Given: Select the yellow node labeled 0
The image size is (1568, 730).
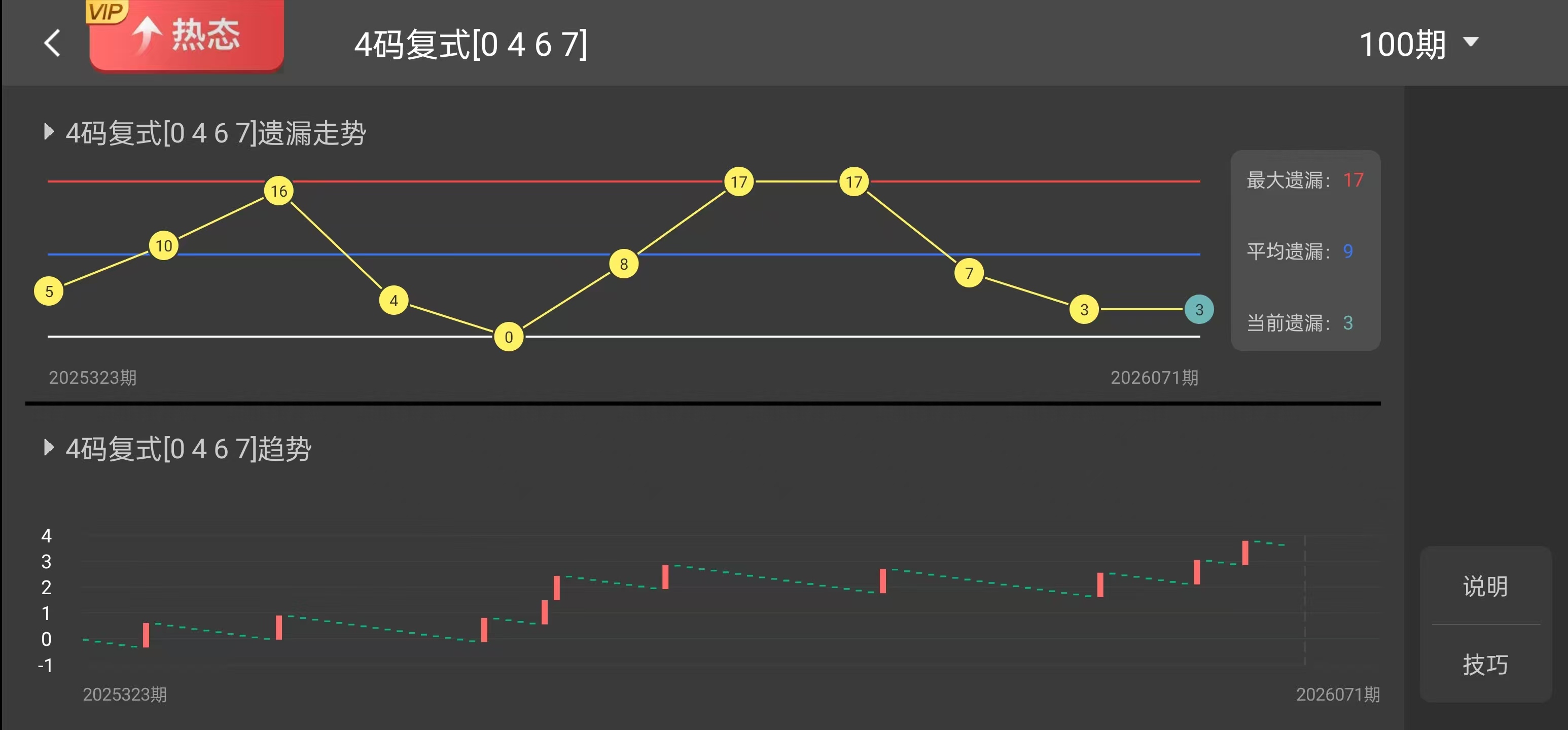Looking at the screenshot, I should (x=509, y=337).
